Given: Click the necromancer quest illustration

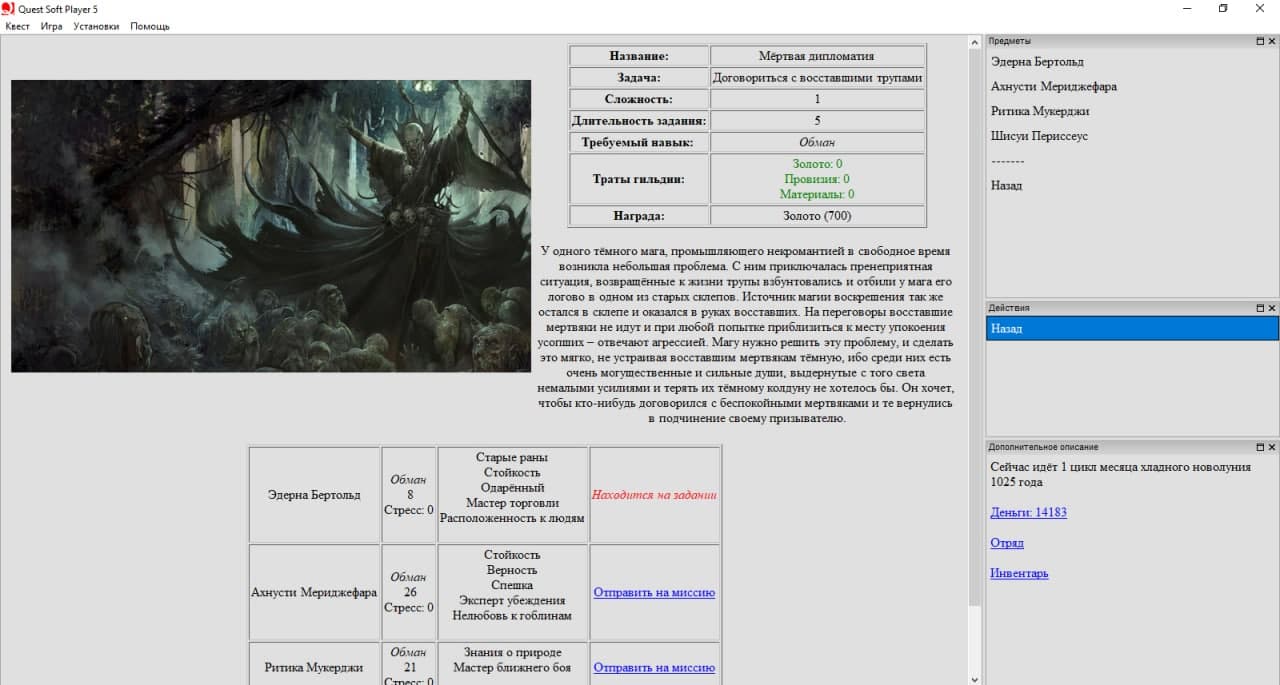Looking at the screenshot, I should coord(271,226).
